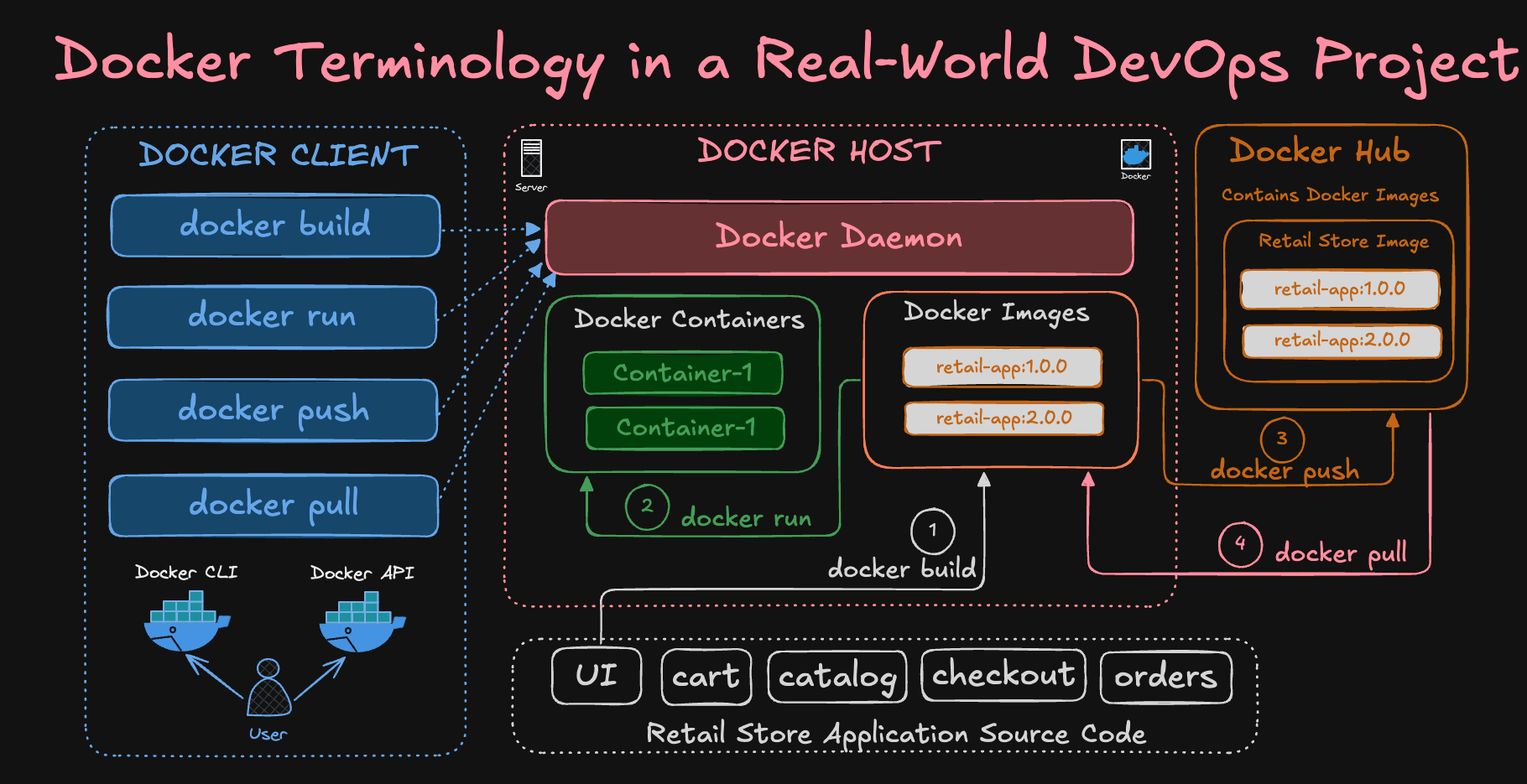Expand the Retail Store Image group
This screenshot has height=784, width=1527.
click(1343, 241)
